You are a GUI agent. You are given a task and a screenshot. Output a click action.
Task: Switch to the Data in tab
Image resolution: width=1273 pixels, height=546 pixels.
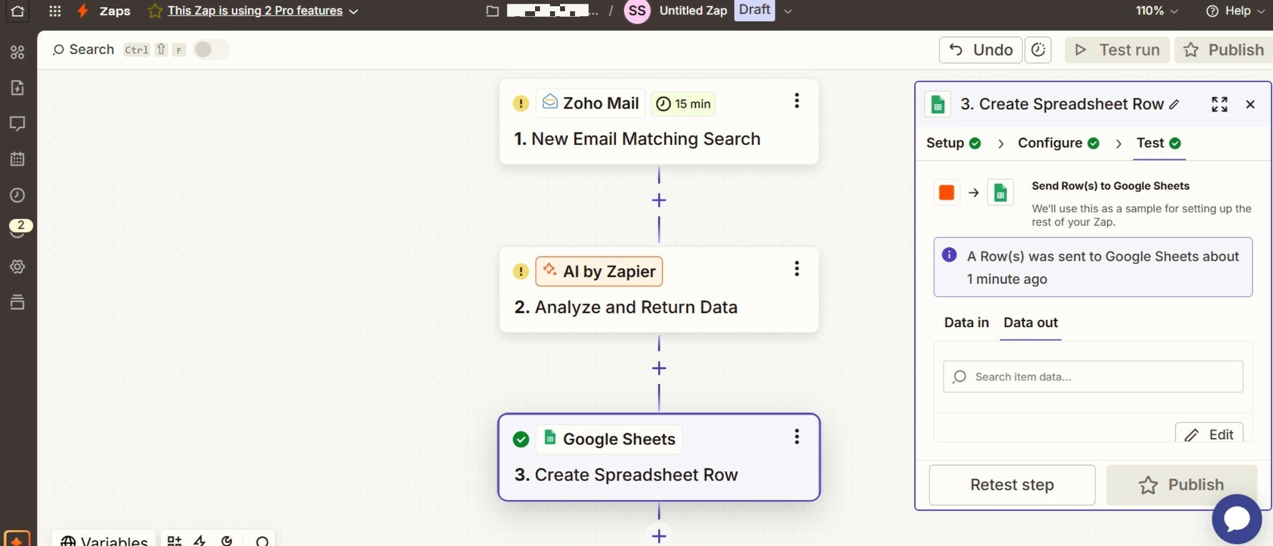[x=966, y=323]
